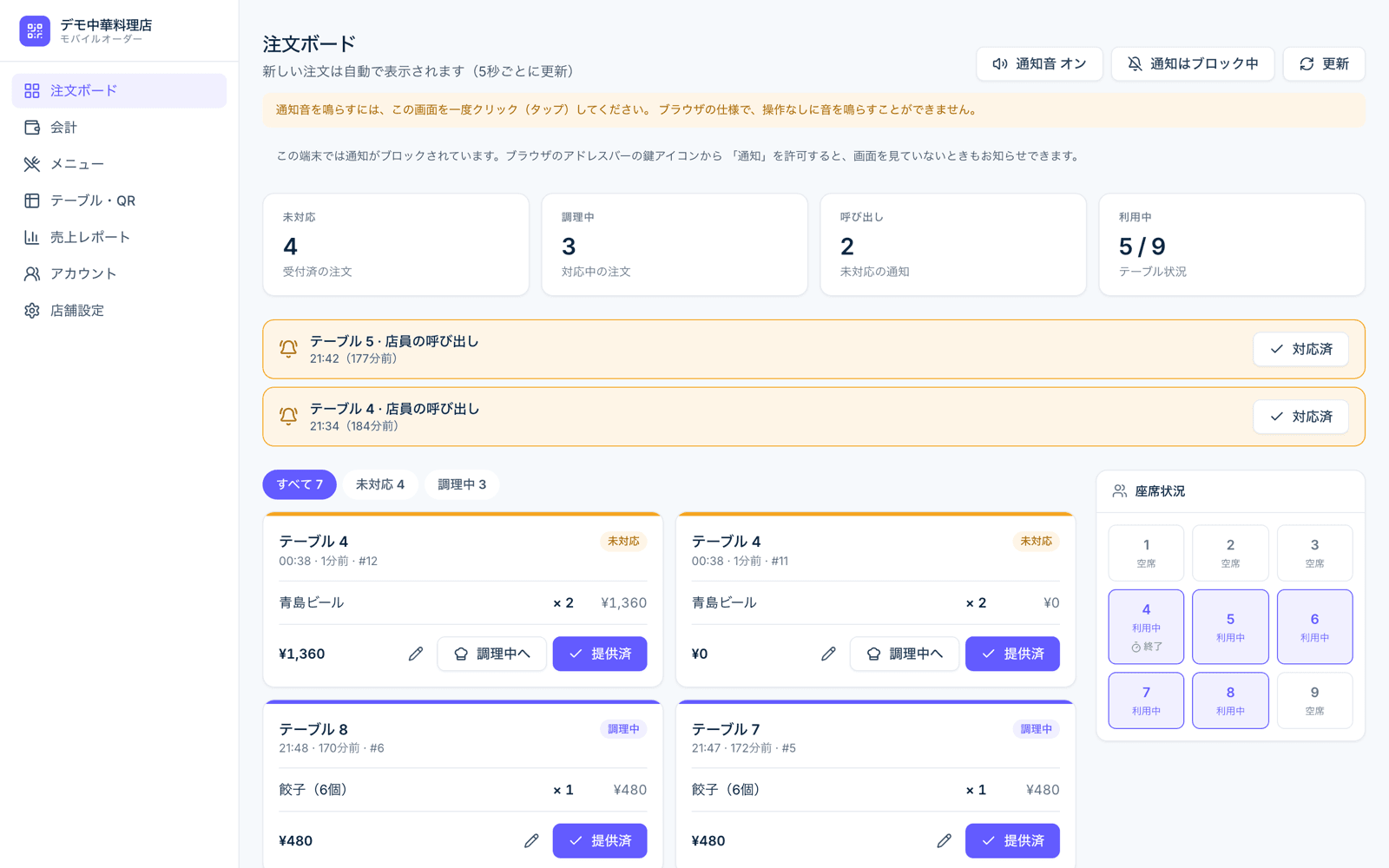1389x868 pixels.
Task: Click bell icon of テーブル 4 call
Action: coord(288,417)
